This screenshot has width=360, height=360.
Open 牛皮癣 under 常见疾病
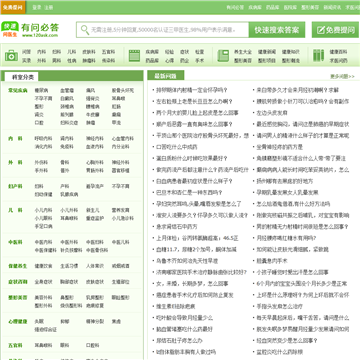click(x=93, y=114)
